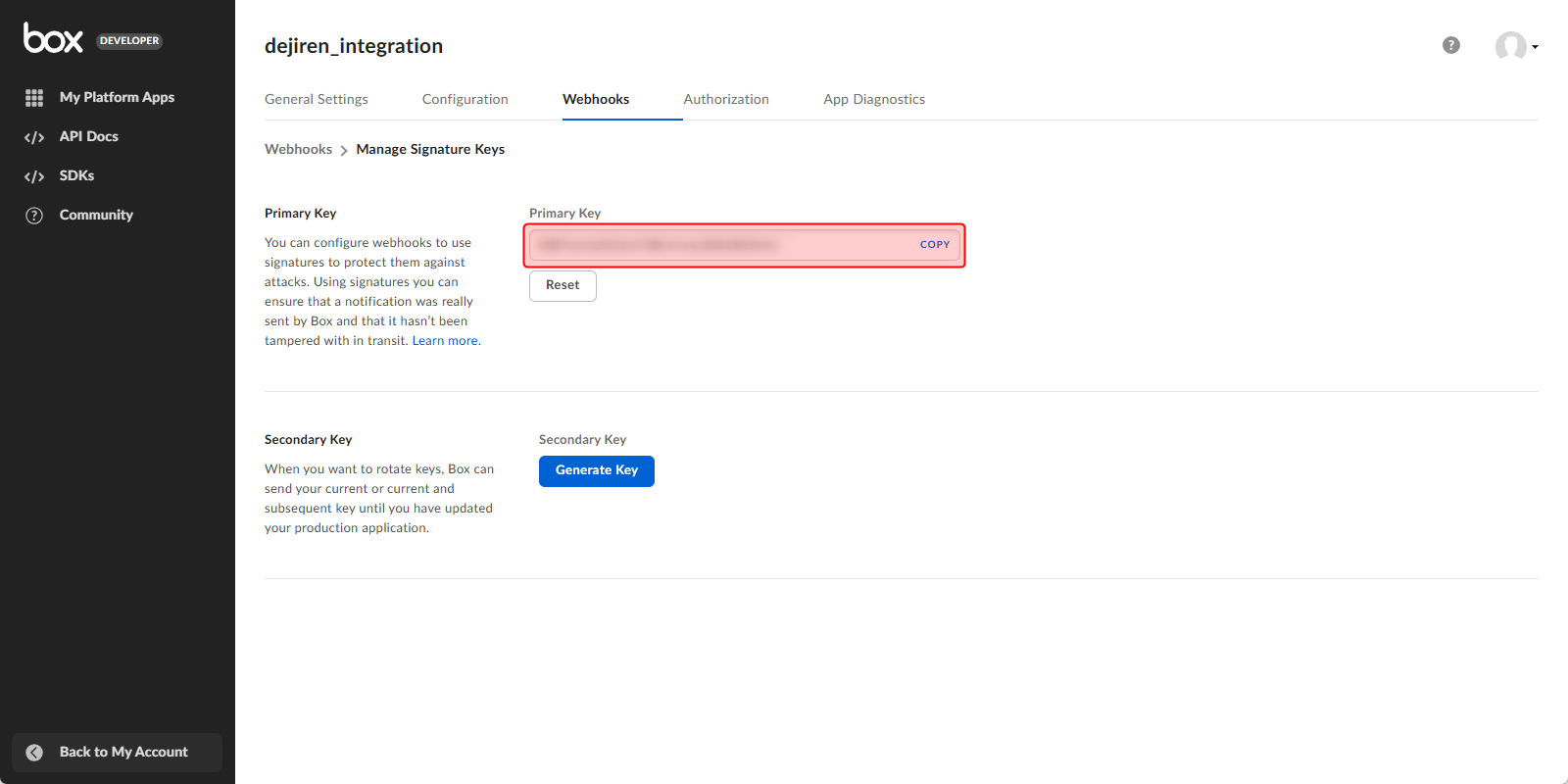Screen dimensions: 1568x784
Task: Click the user avatar icon
Action: point(1510,45)
